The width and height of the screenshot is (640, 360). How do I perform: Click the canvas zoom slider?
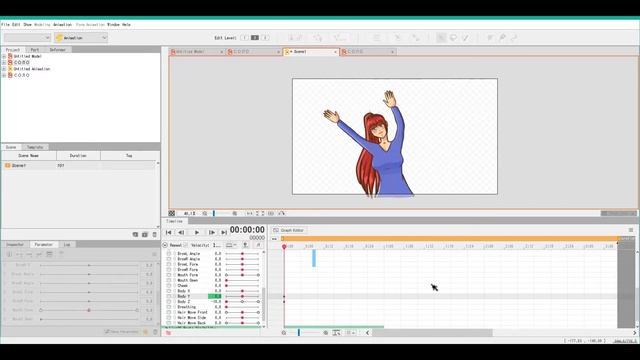[x=220, y=213]
